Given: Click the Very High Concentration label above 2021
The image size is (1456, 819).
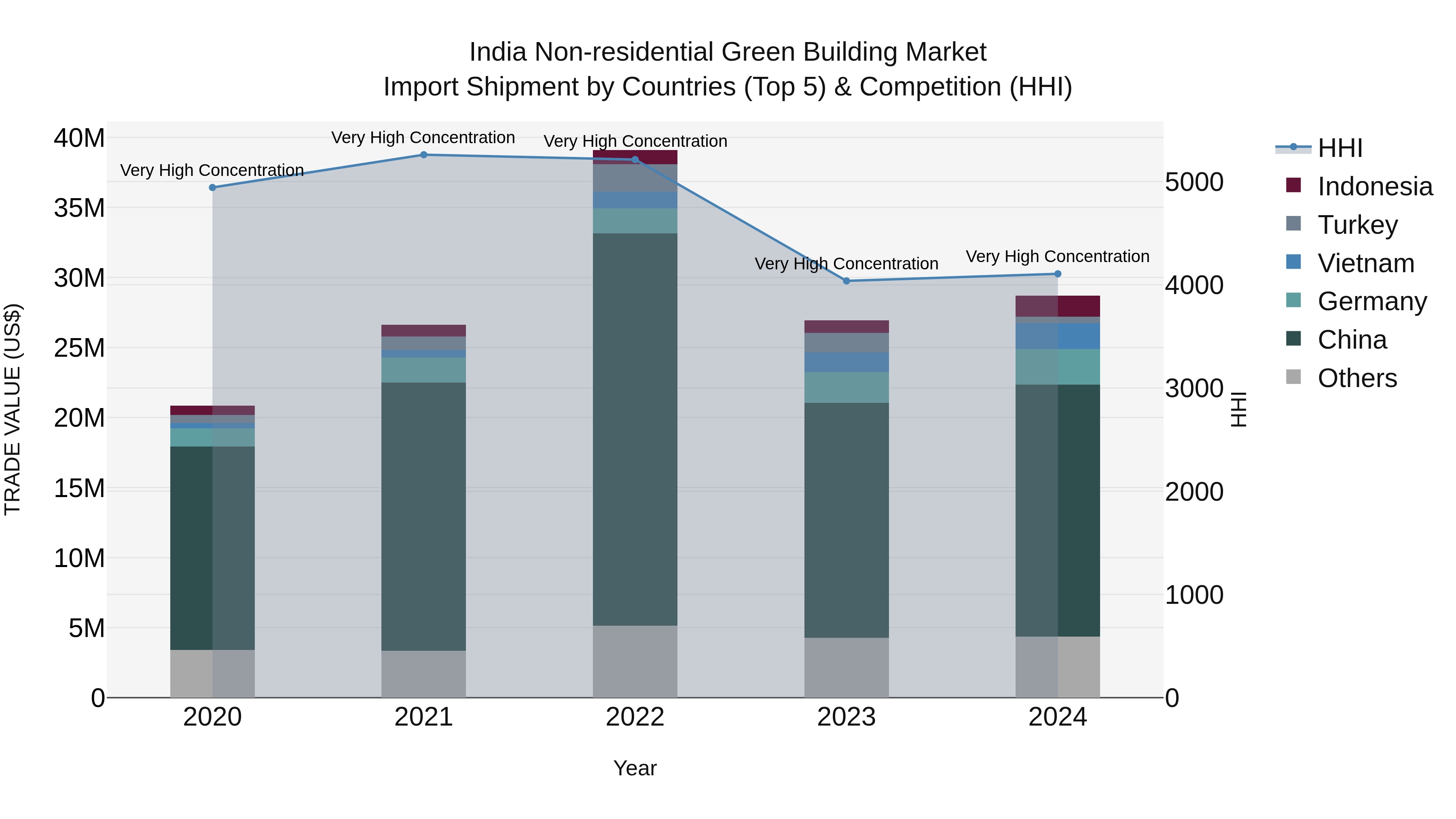Looking at the screenshot, I should point(423,138).
